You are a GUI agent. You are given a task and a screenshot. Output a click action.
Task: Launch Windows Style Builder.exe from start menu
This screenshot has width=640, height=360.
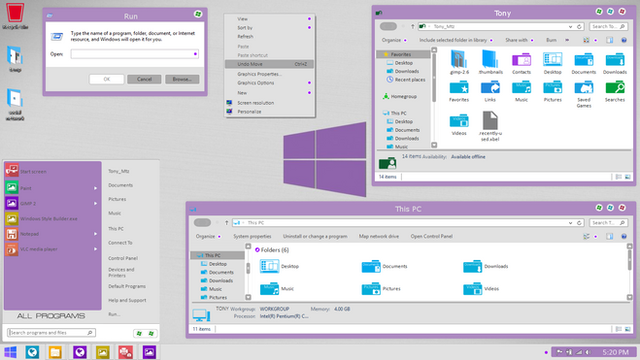[x=53, y=218]
